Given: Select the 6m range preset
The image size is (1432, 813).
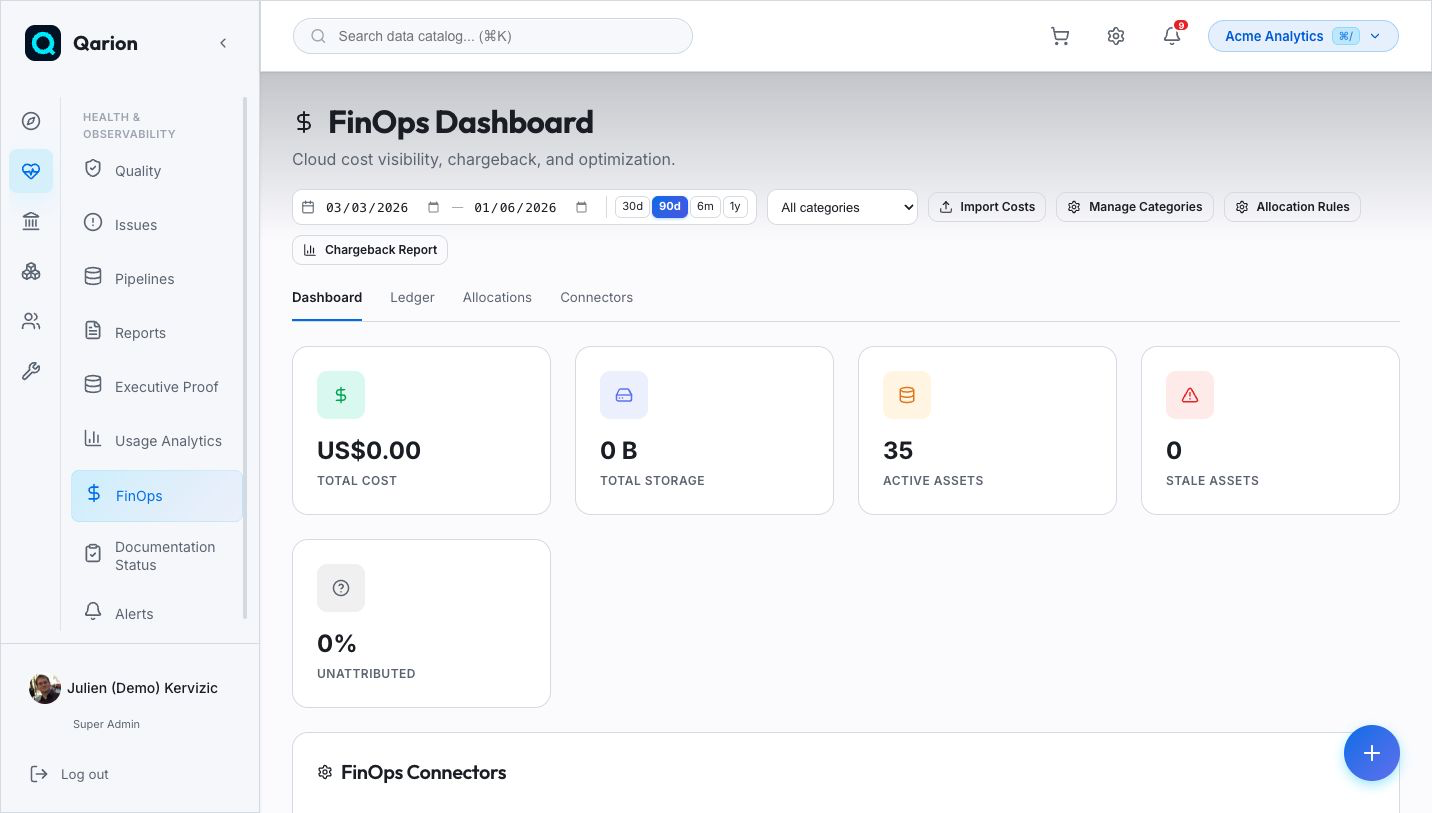Looking at the screenshot, I should click(705, 207).
